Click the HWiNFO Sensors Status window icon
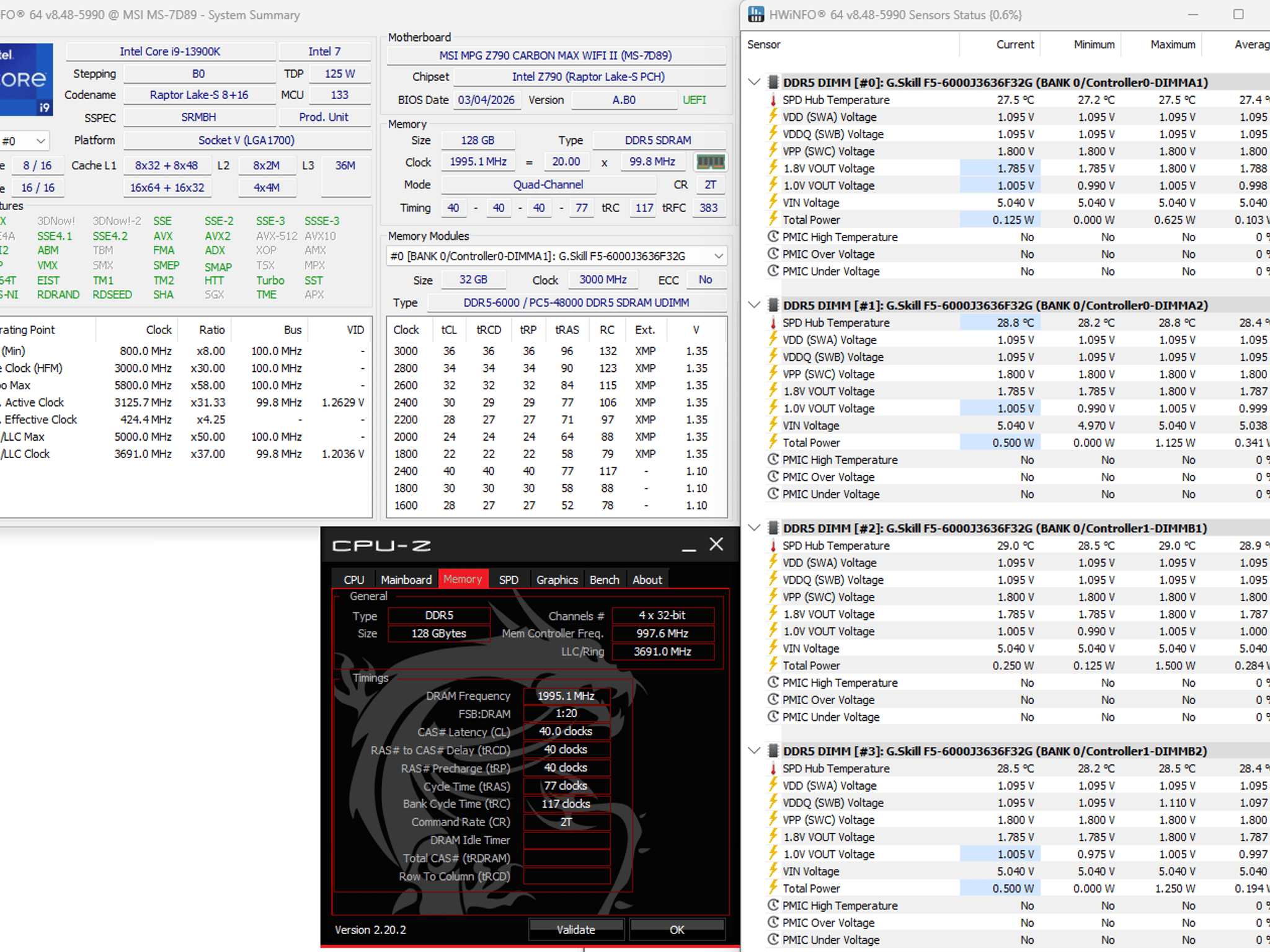The height and width of the screenshot is (952, 1270). (x=756, y=14)
